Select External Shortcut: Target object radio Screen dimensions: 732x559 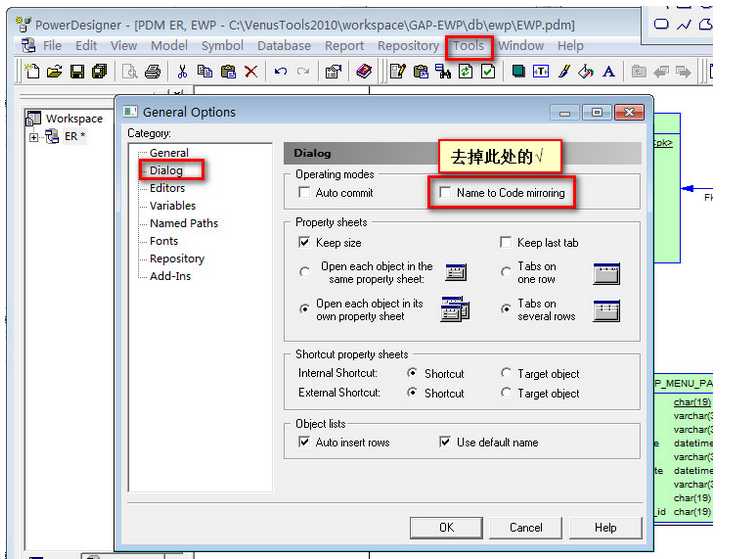point(506,392)
